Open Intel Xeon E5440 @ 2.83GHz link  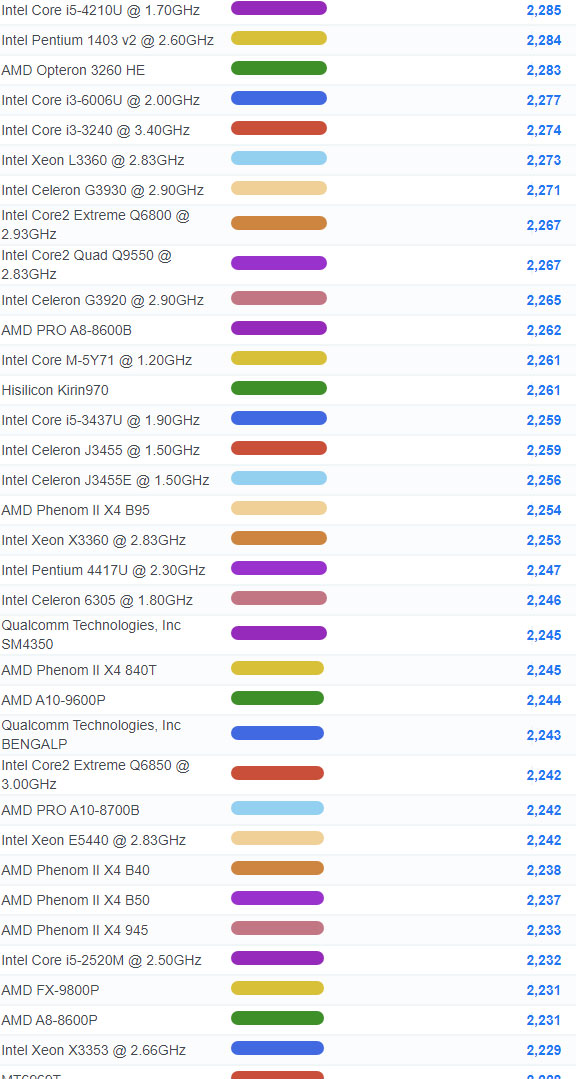[x=94, y=840]
